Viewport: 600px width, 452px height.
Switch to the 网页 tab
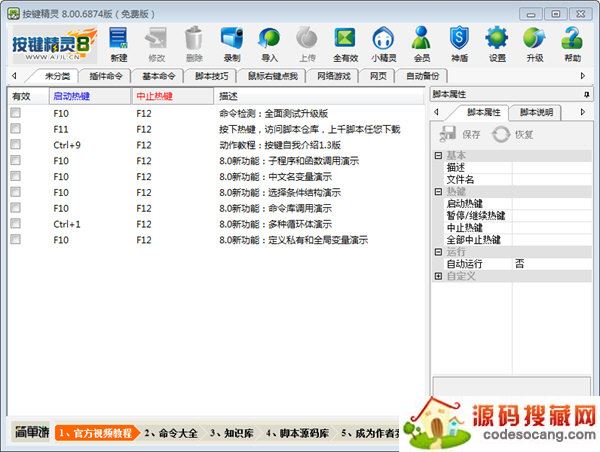[x=378, y=76]
